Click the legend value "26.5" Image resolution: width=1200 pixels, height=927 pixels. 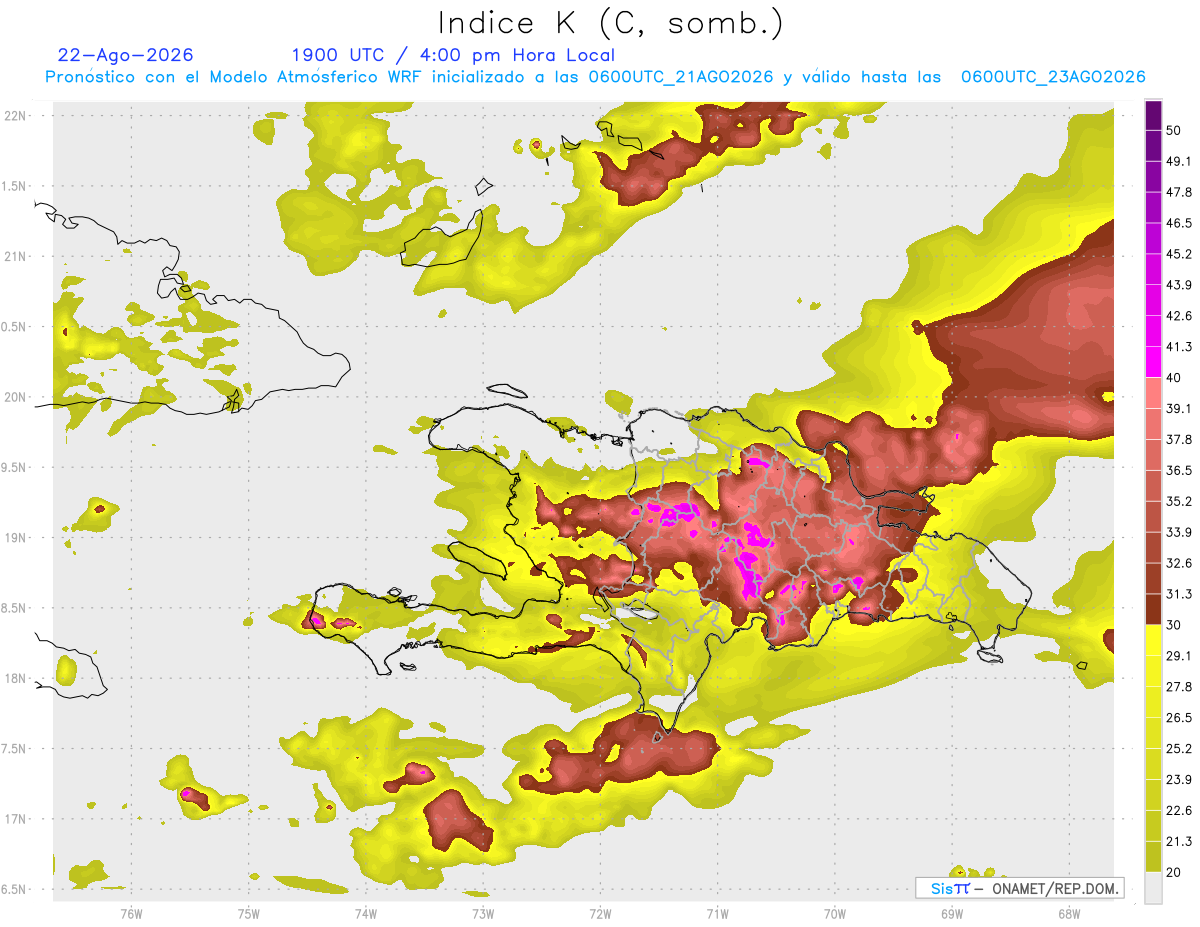click(1179, 718)
